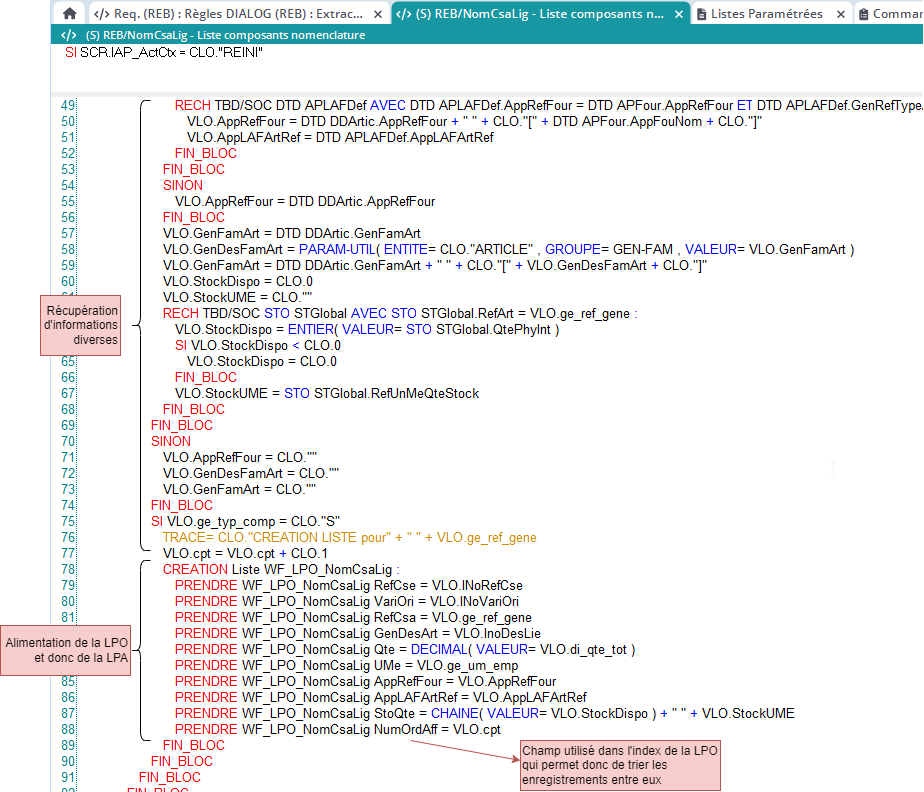Select the Alimentation de la LPO annotation box

[x=65, y=650]
